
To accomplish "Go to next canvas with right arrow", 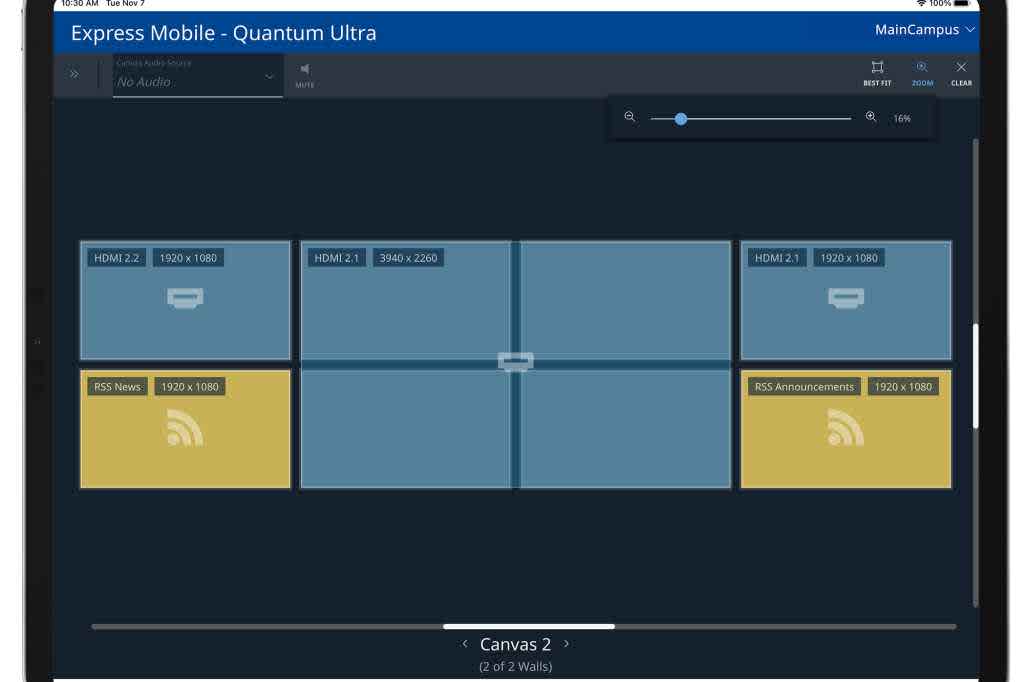I will pos(566,643).
